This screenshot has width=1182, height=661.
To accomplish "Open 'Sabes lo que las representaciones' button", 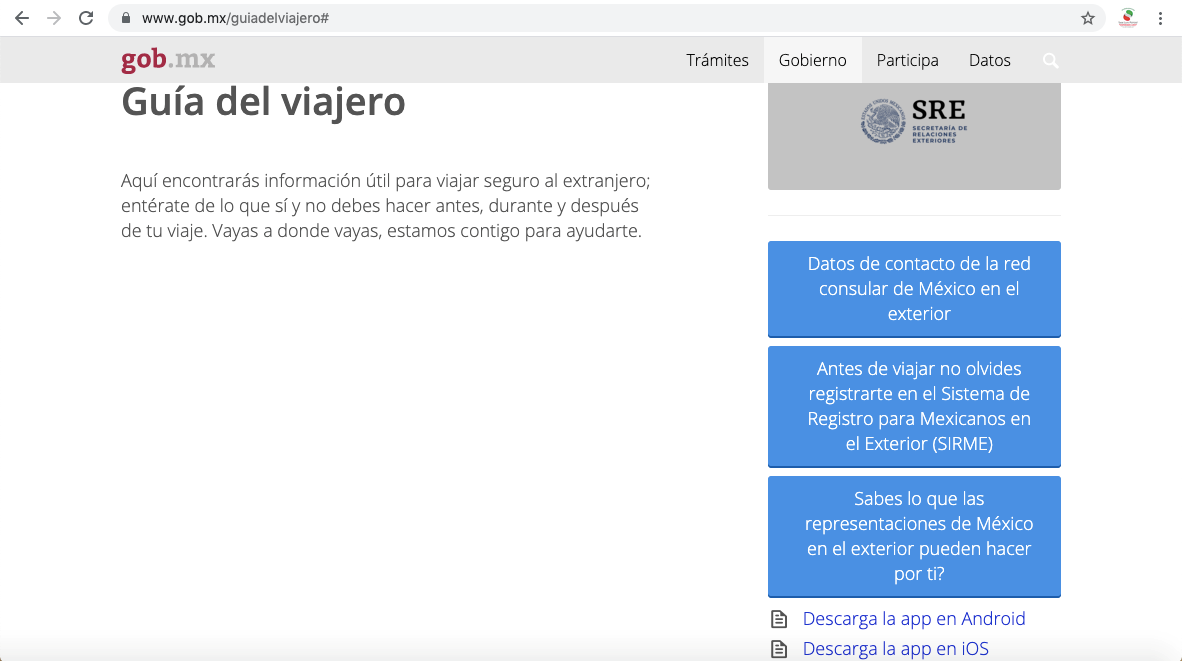I will pos(913,536).
